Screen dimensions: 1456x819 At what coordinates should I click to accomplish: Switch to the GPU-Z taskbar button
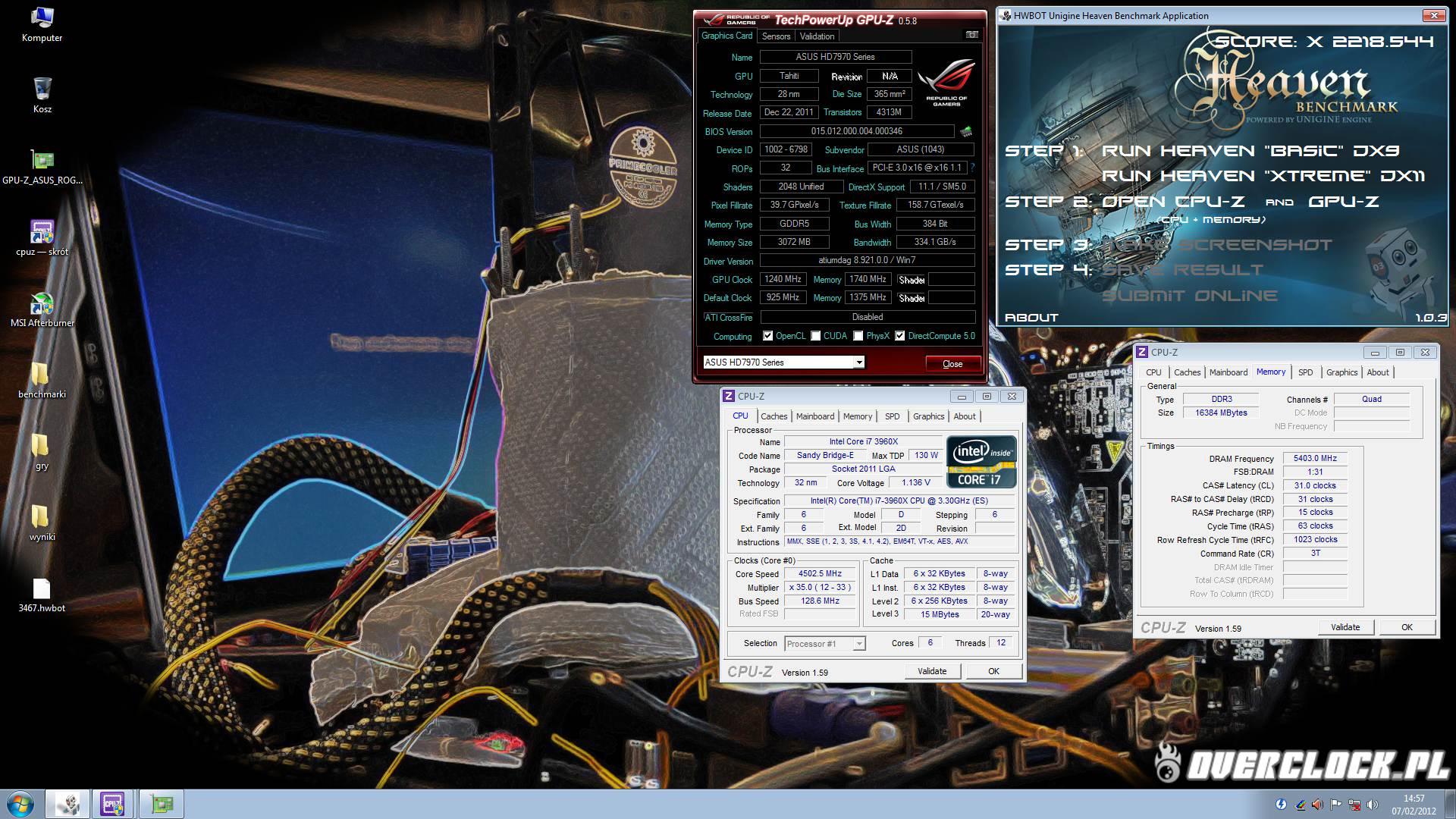coord(161,804)
